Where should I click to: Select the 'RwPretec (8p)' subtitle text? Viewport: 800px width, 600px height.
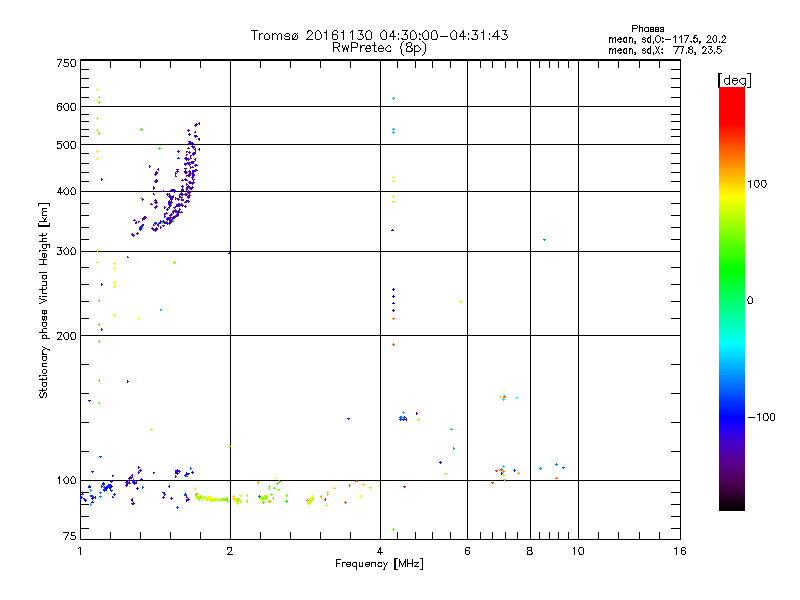[x=379, y=48]
